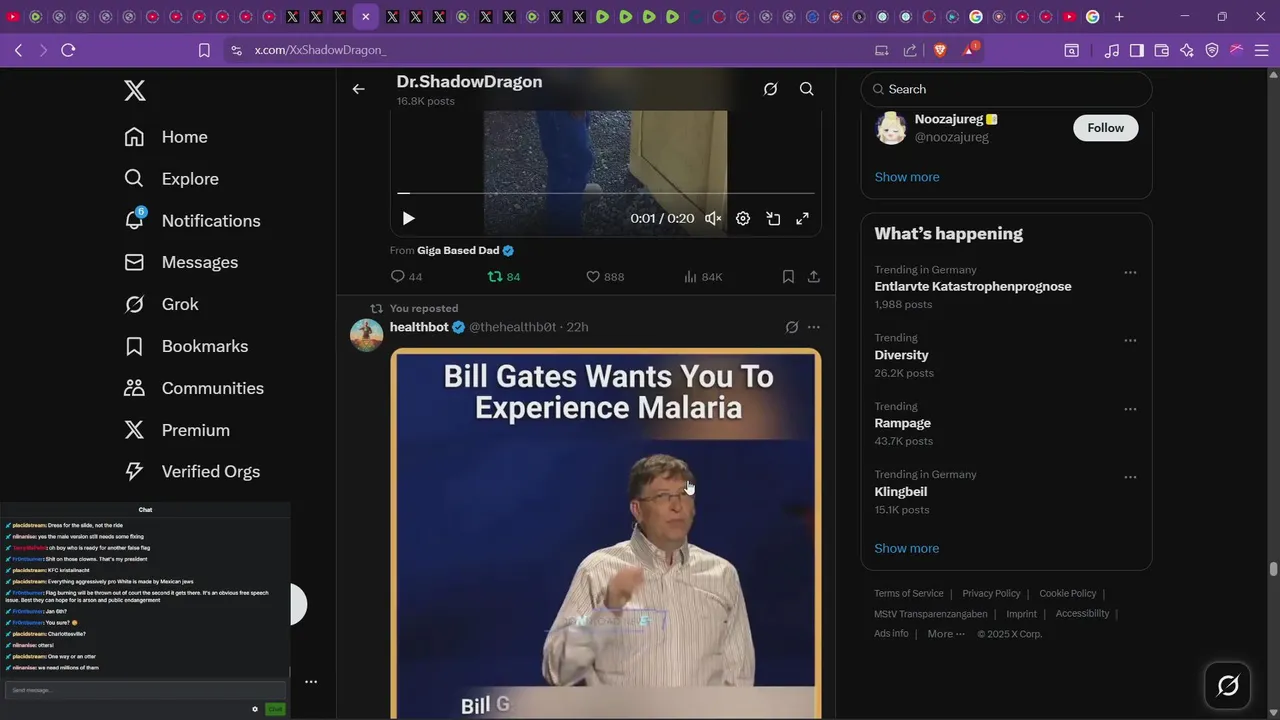View analytics showing 84K views
Screen dimensions: 1280x720
coord(703,276)
